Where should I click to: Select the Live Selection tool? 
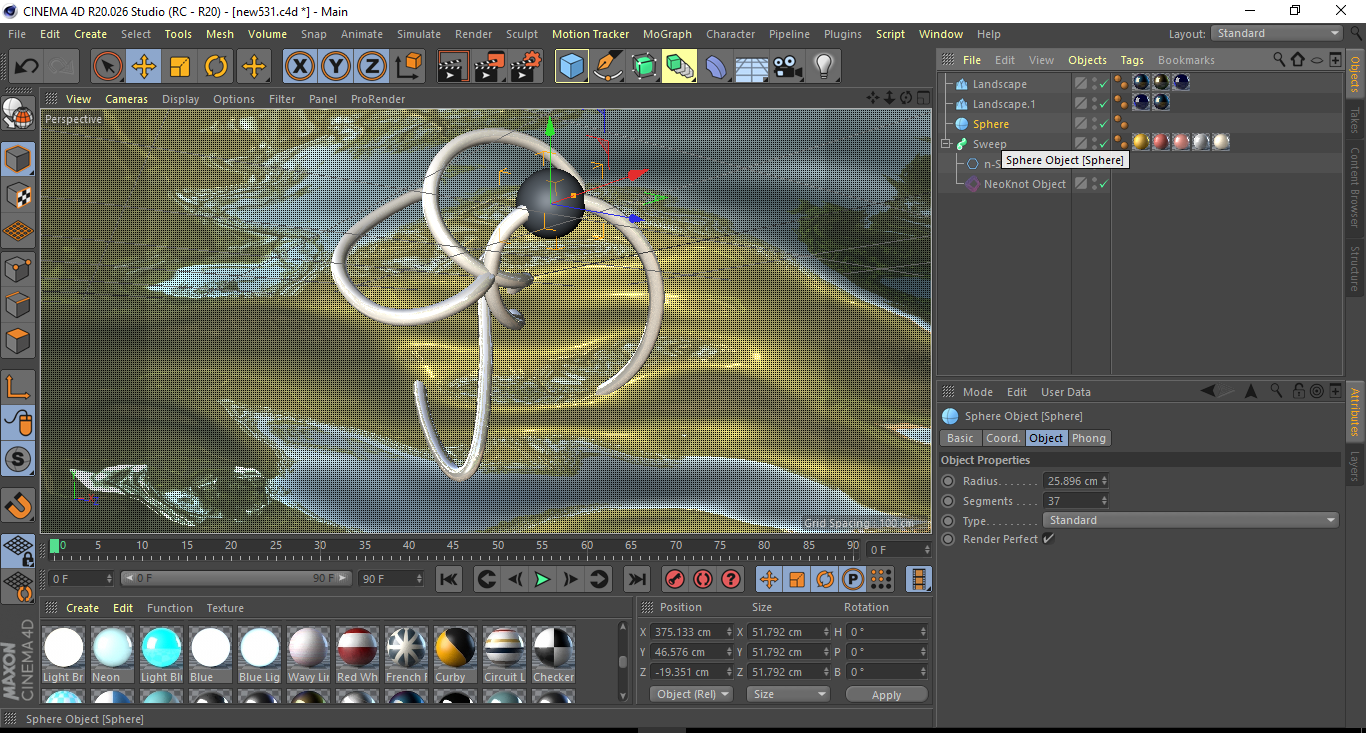pyautogui.click(x=108, y=67)
